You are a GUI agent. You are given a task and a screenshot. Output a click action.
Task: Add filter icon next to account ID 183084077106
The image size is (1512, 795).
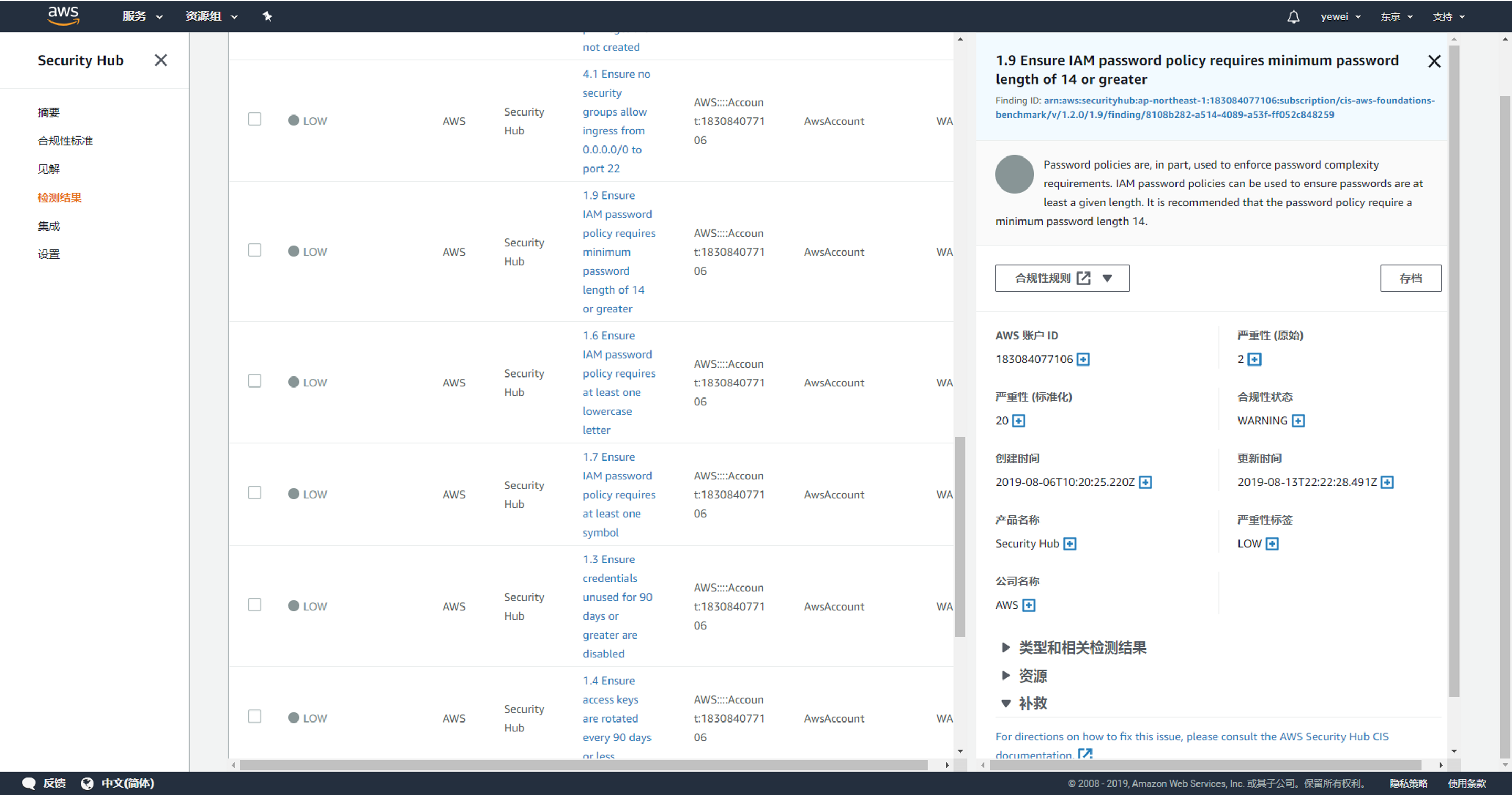click(1083, 359)
